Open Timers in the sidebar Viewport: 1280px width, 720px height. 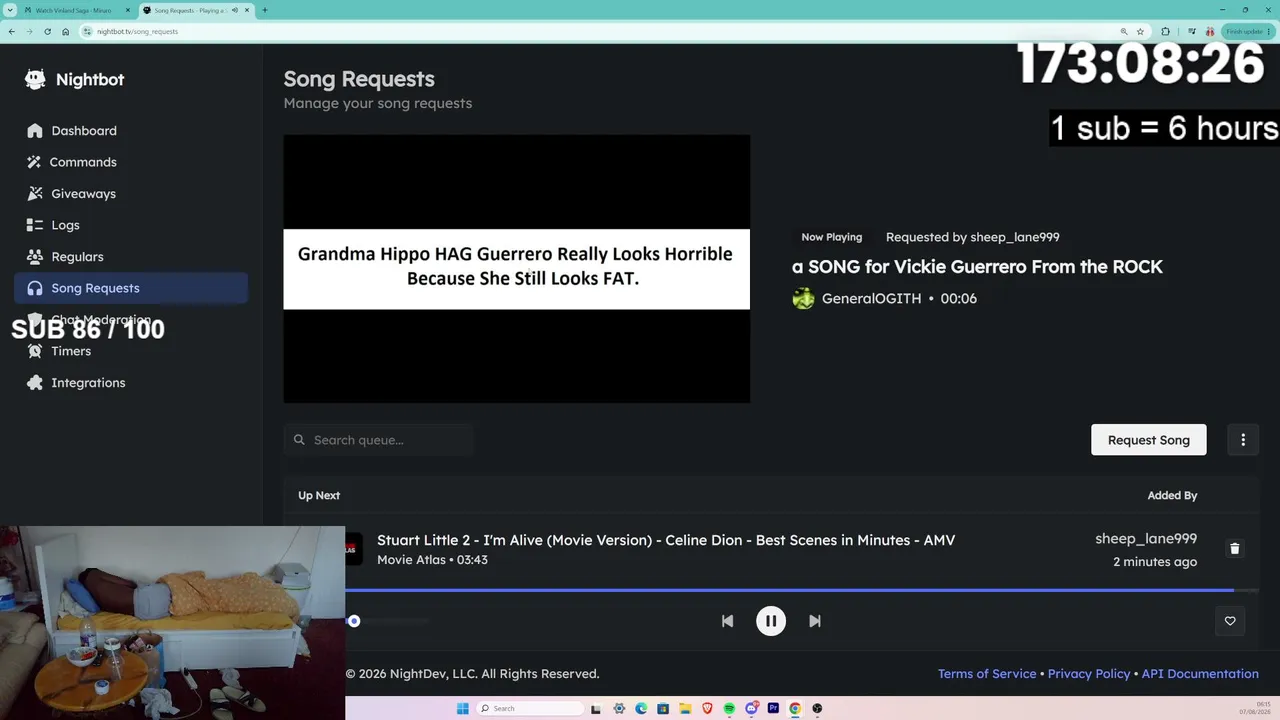point(131,351)
